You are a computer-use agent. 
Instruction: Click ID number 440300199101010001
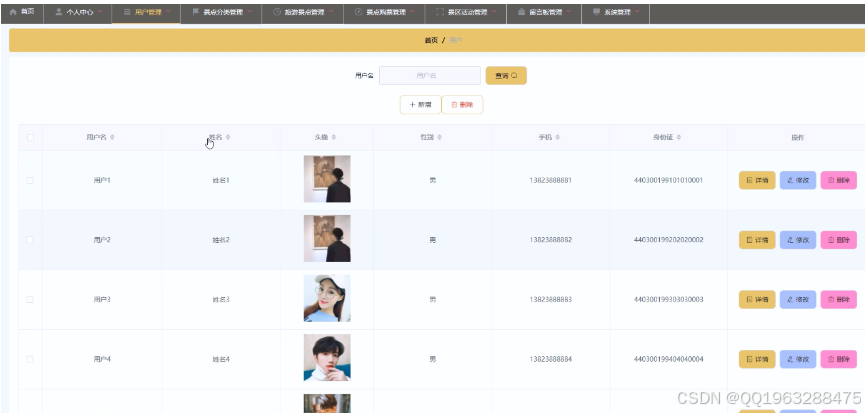[669, 180]
